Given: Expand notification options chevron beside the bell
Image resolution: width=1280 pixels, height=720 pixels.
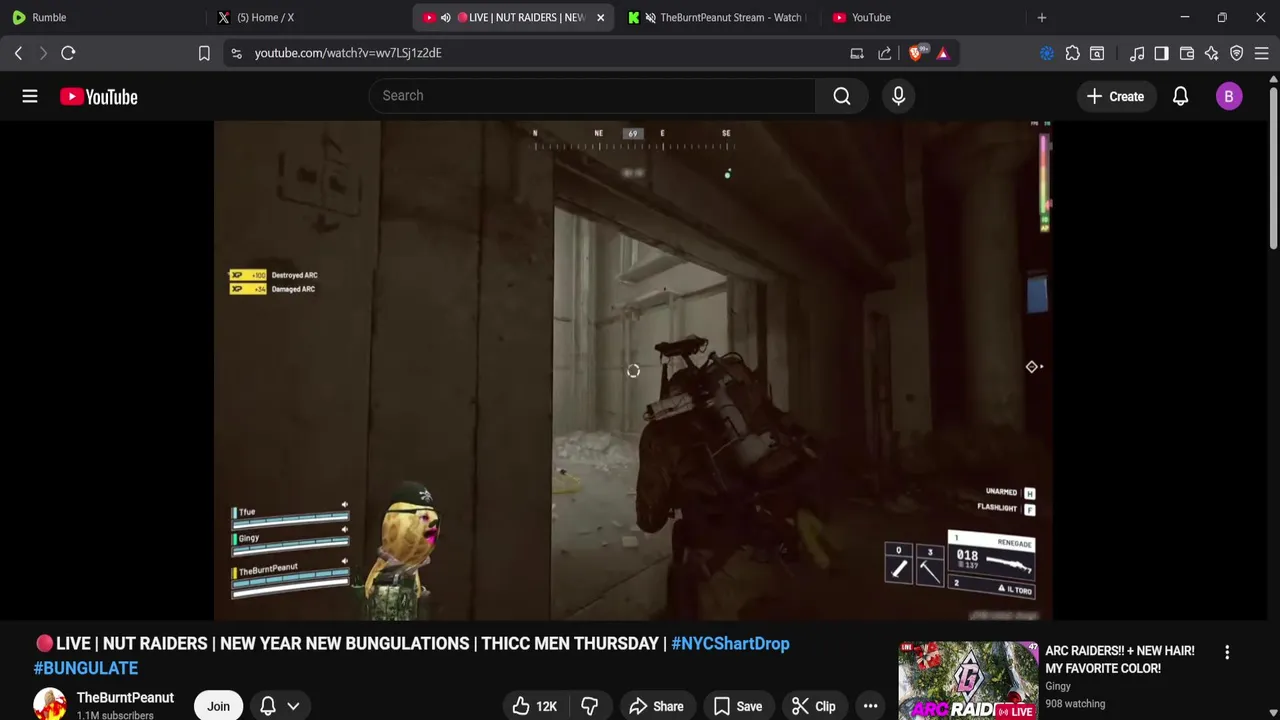Looking at the screenshot, I should [x=293, y=706].
